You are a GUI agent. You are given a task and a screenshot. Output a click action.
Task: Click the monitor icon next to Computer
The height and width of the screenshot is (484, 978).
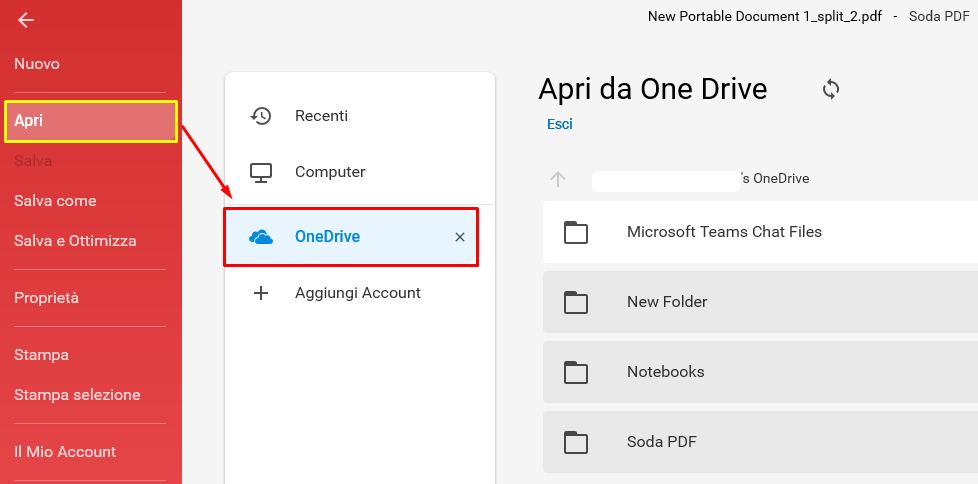click(261, 172)
